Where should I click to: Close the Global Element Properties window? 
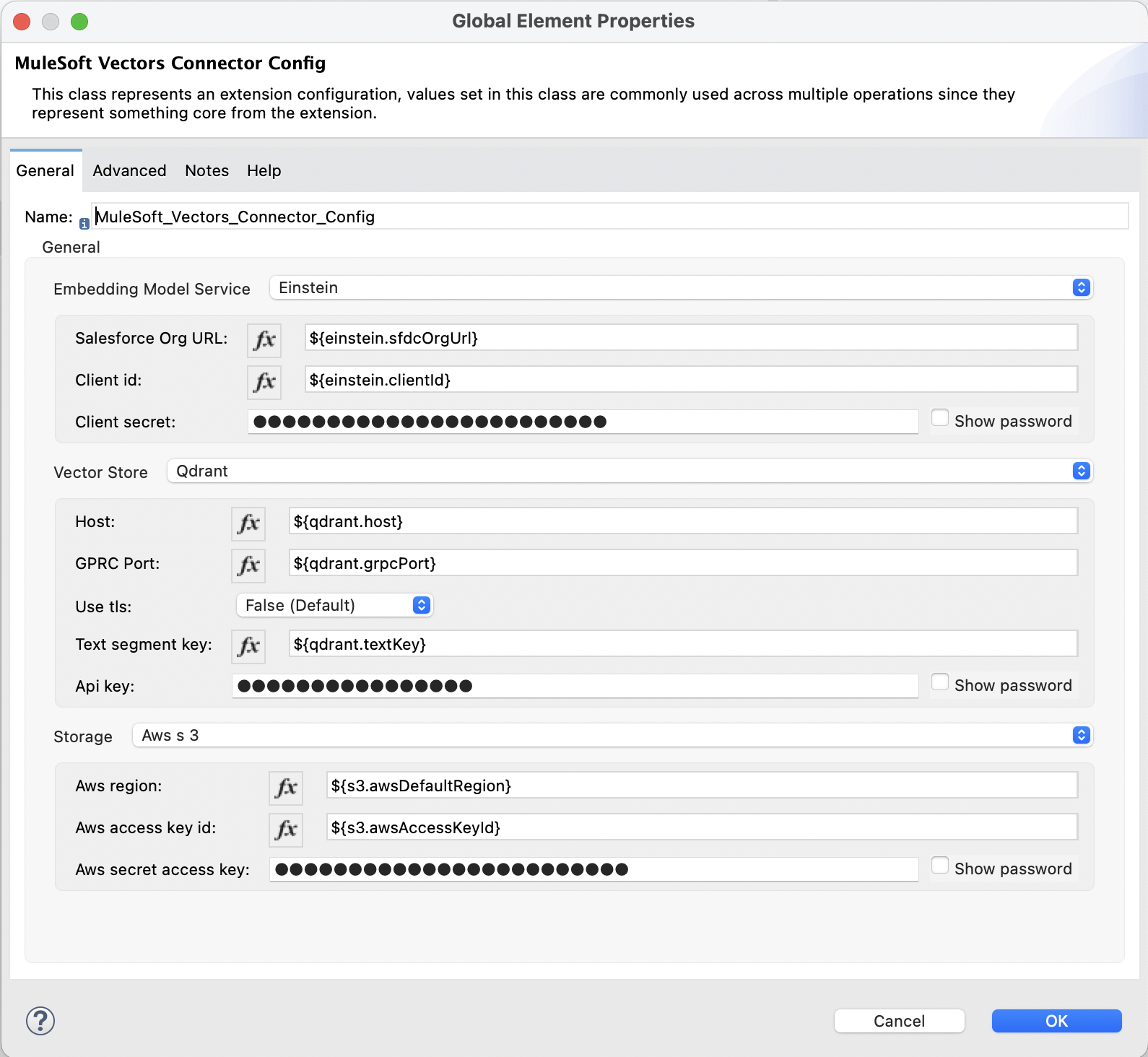(x=22, y=22)
